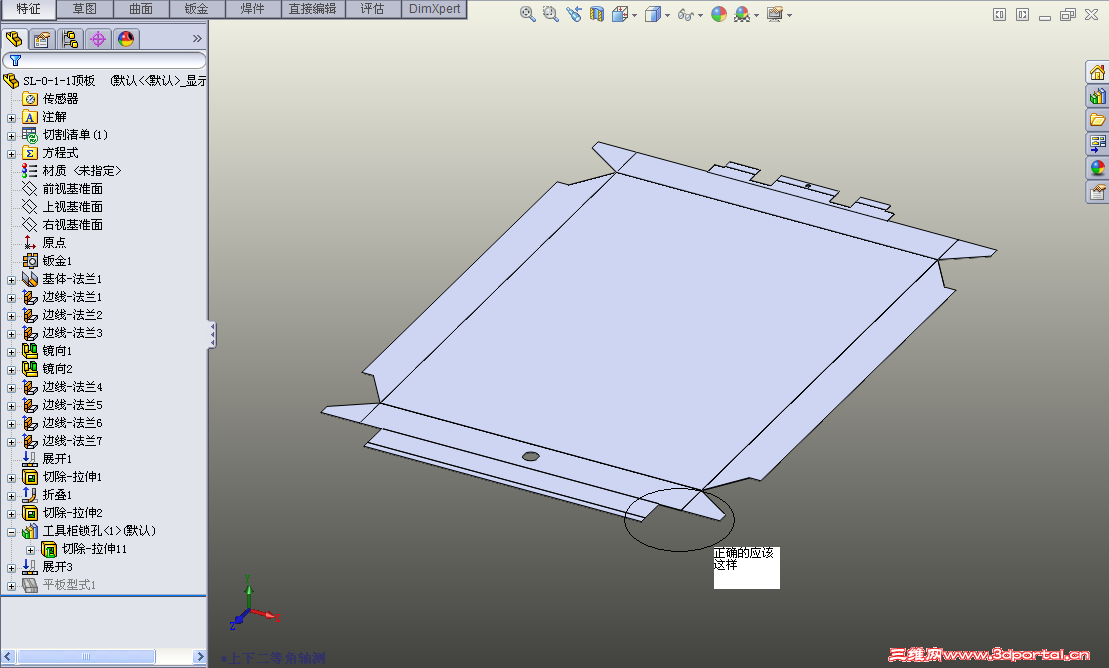Expand the 方程式 node
This screenshot has width=1109, height=668.
tap(11, 154)
